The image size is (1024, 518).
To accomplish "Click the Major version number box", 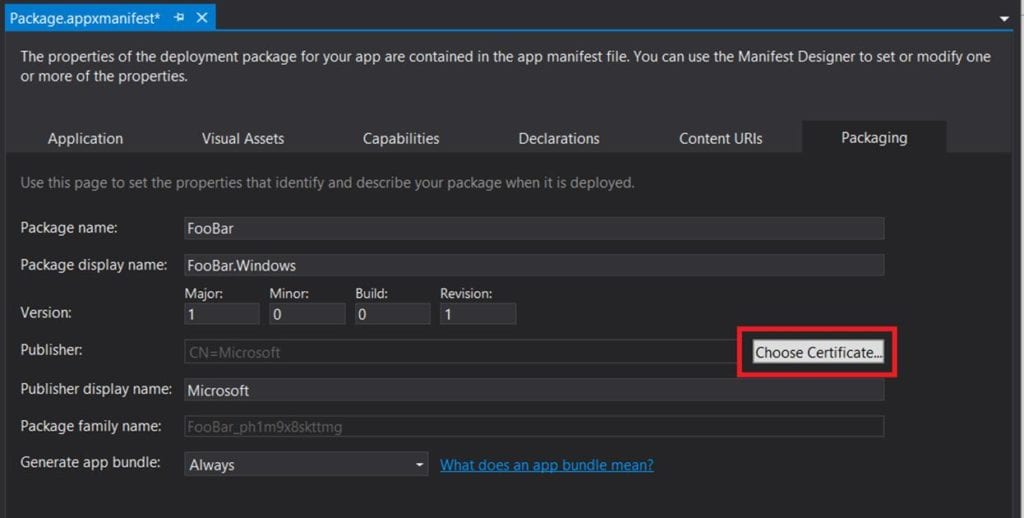I will (x=222, y=314).
